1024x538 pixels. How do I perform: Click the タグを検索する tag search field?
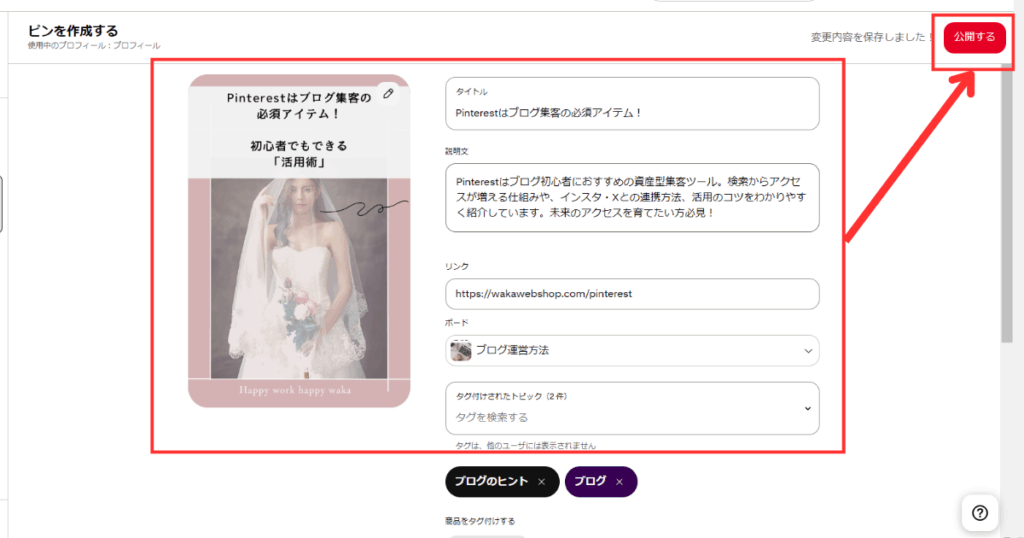620,417
